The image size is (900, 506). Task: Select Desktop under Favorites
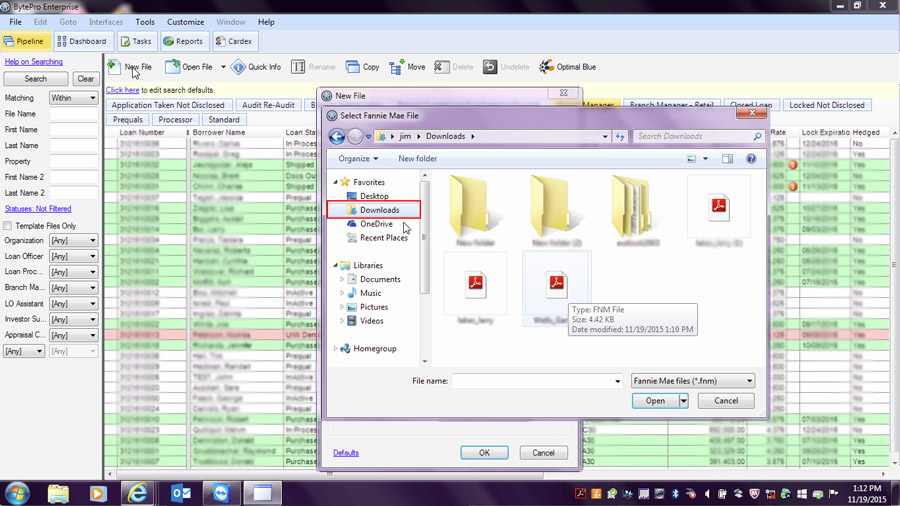pyautogui.click(x=374, y=196)
